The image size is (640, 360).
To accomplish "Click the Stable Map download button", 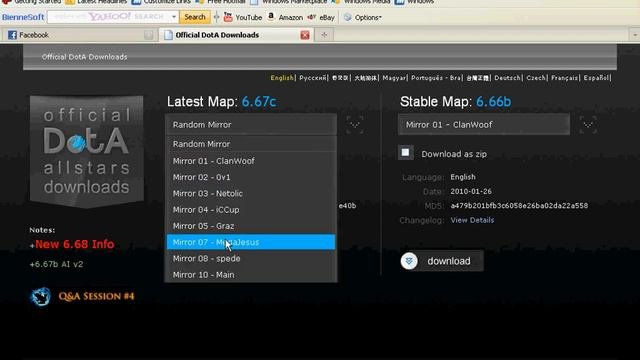I will (442, 261).
